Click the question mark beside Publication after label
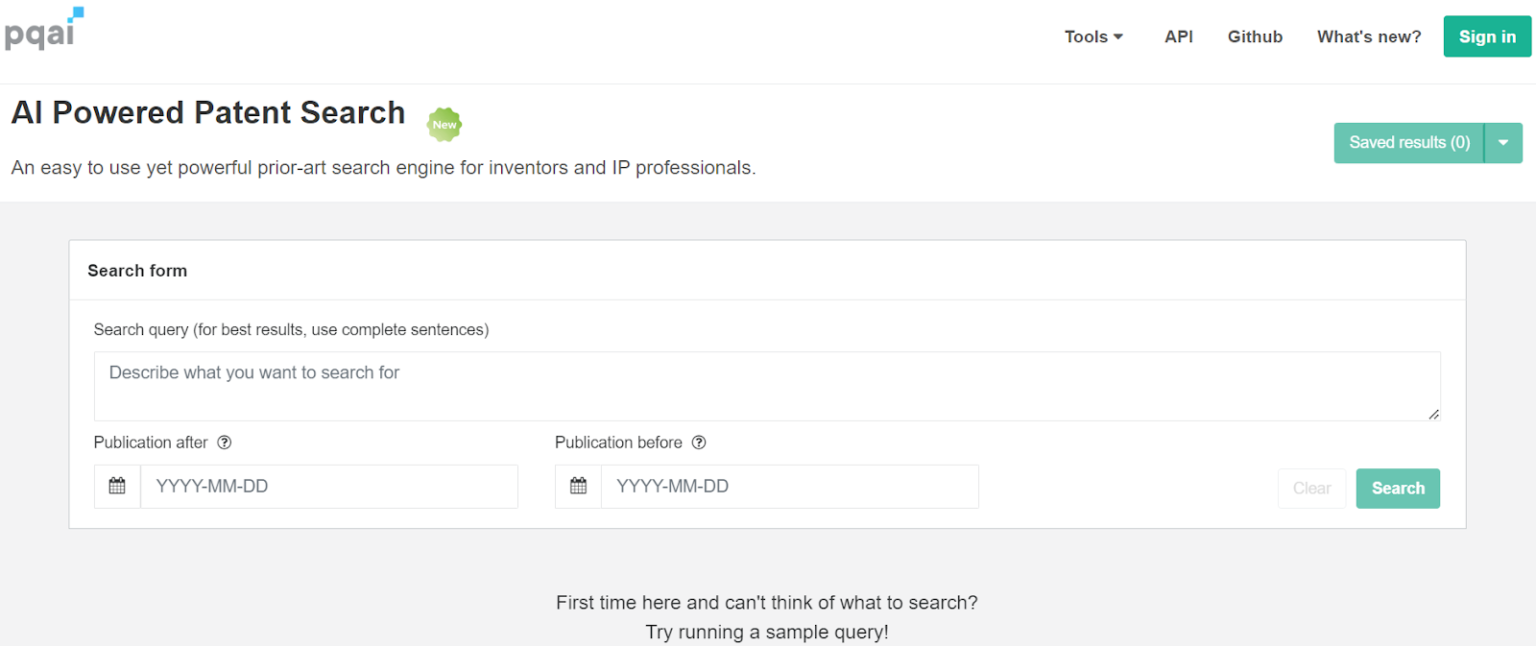 pyautogui.click(x=224, y=442)
